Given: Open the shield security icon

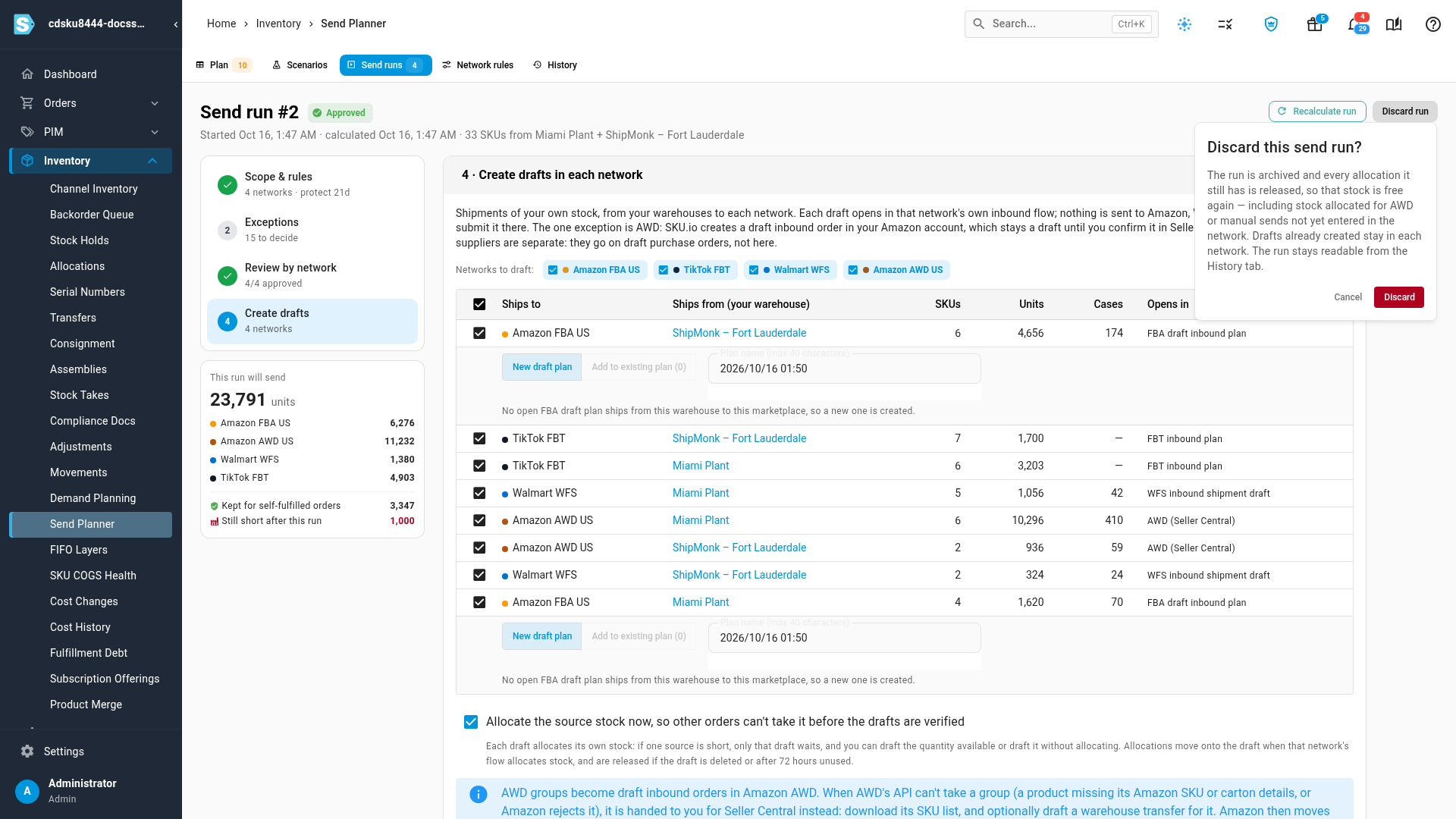Looking at the screenshot, I should pos(1272,24).
